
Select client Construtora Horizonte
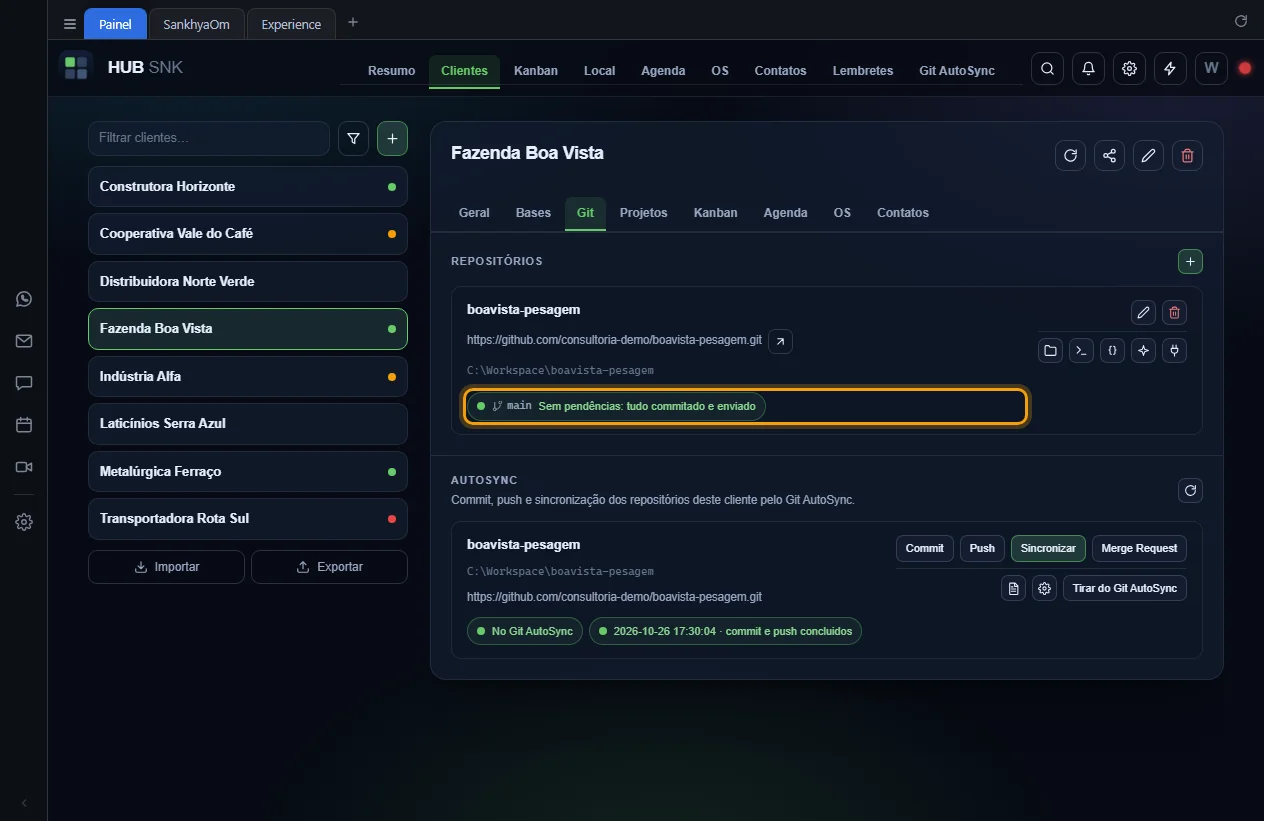(248, 187)
